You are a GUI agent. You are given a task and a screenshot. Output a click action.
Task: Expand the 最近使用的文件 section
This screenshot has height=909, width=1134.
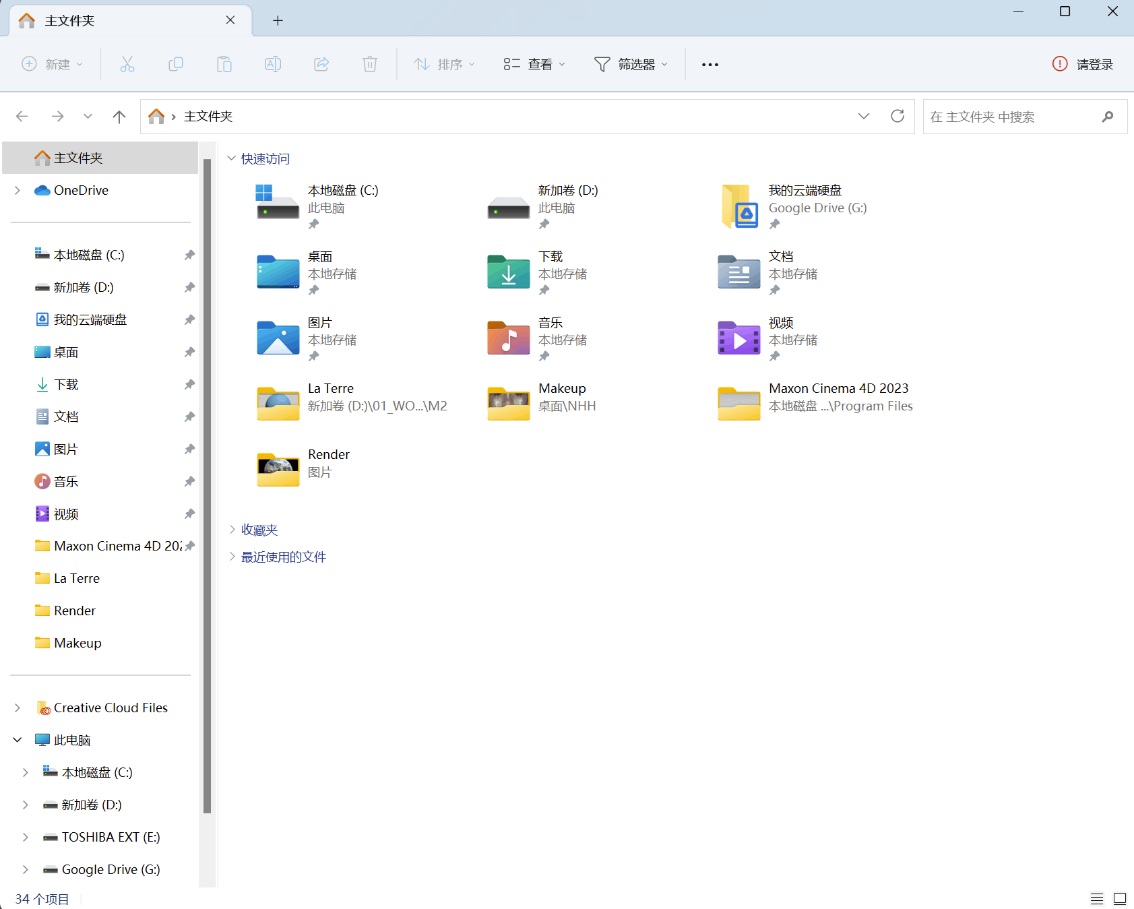pyautogui.click(x=231, y=557)
